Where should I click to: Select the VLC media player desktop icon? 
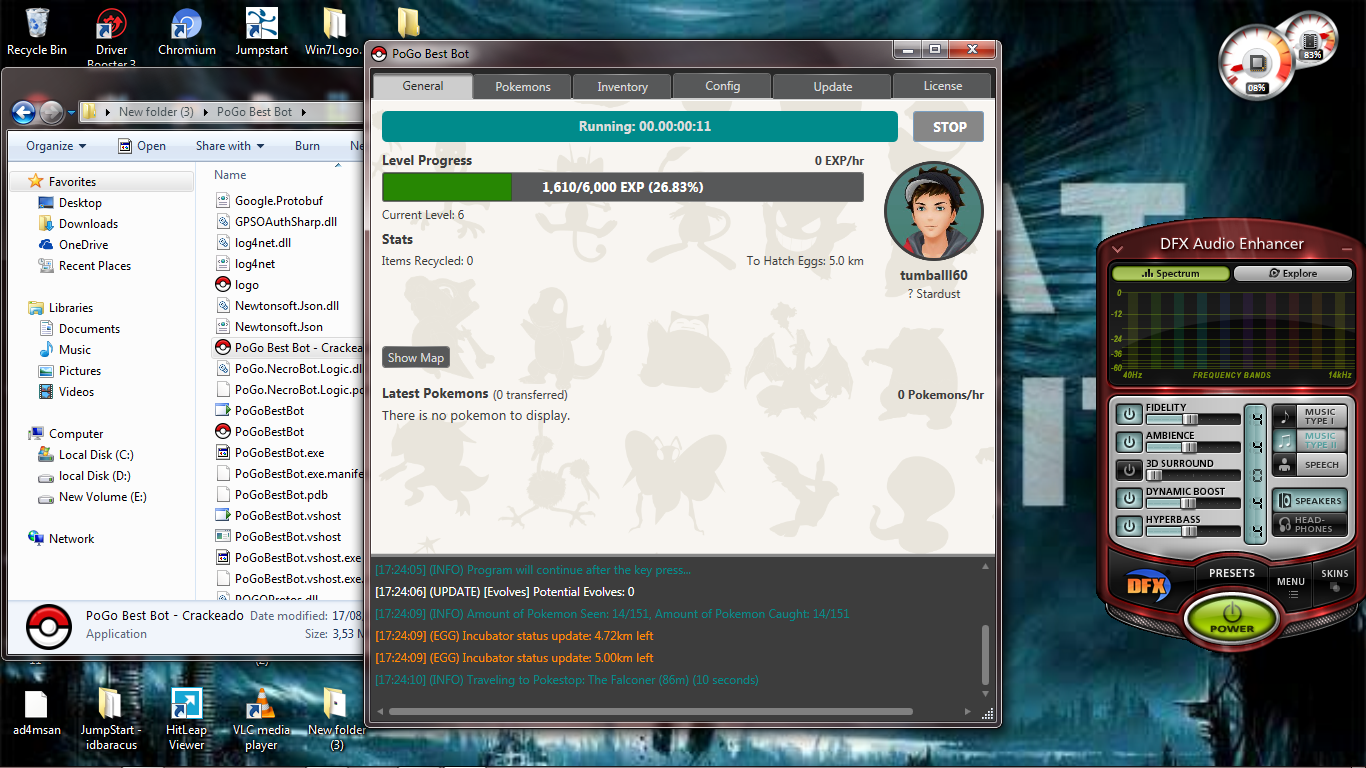point(261,719)
